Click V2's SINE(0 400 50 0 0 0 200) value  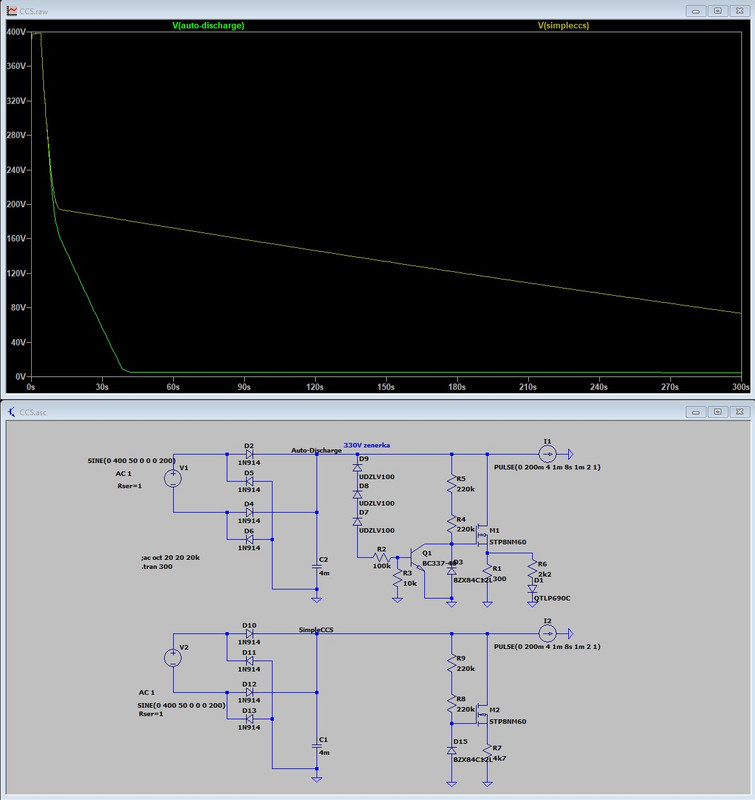[181, 706]
